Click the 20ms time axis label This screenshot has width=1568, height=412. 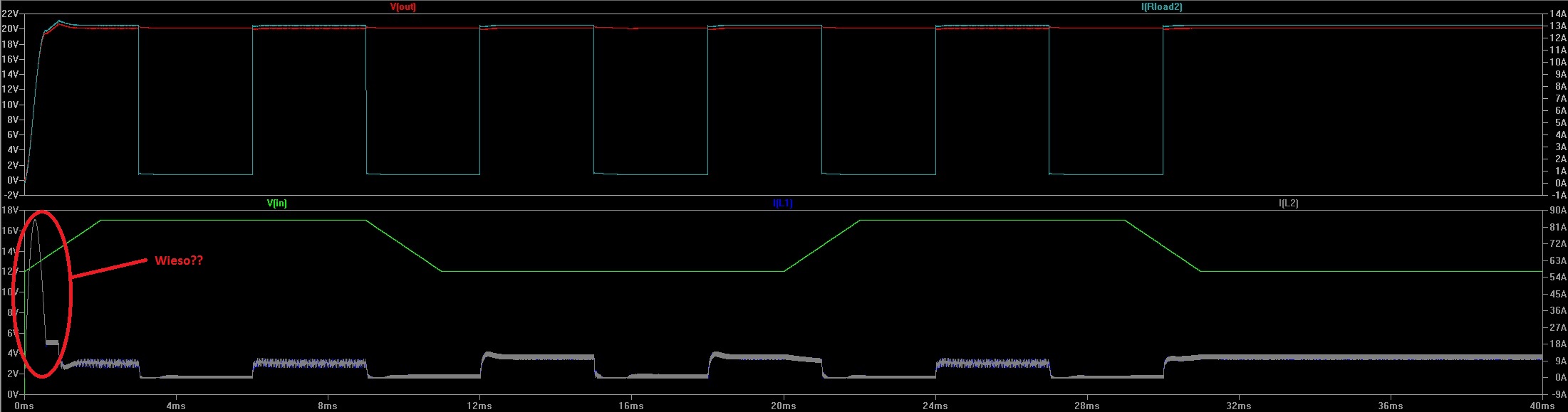783,406
